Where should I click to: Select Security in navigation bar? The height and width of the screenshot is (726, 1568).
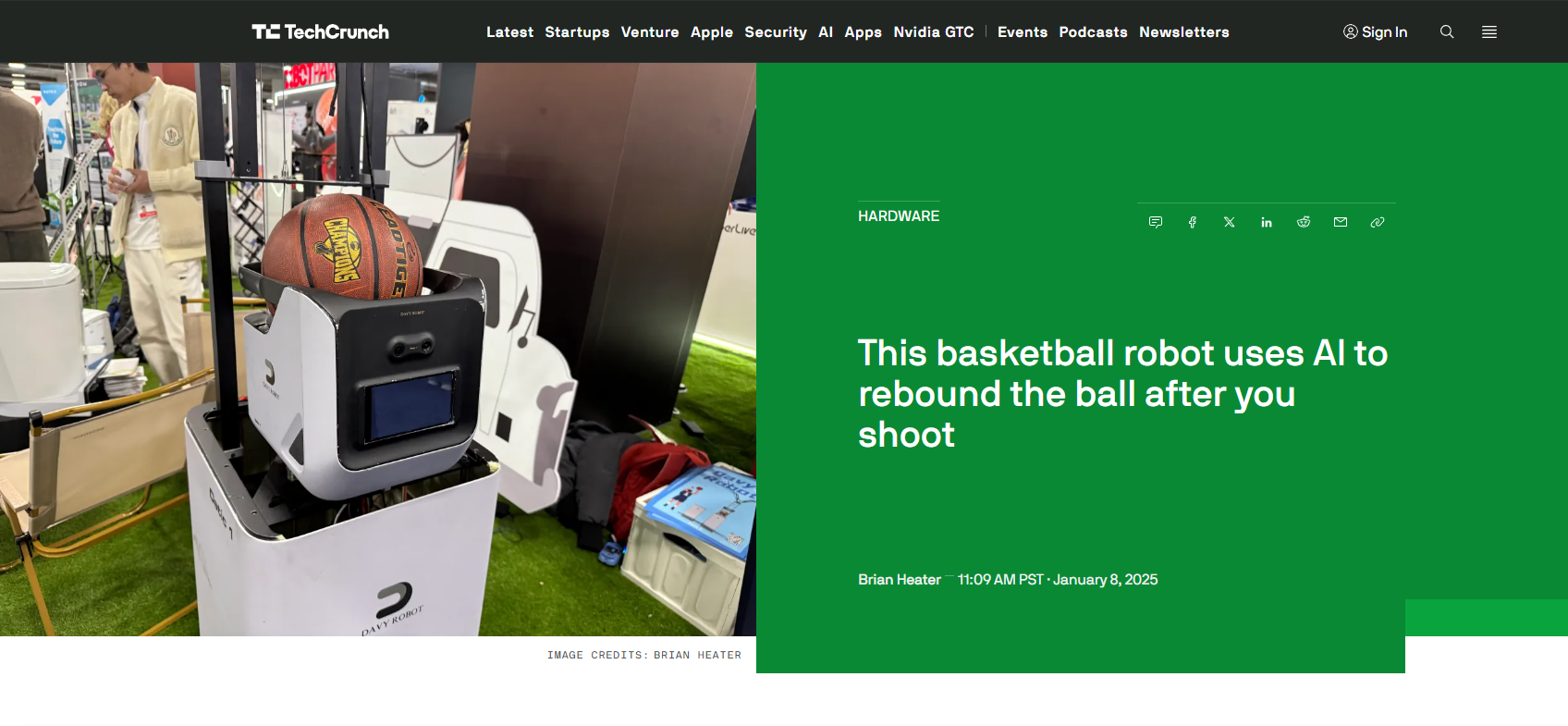[x=775, y=31]
